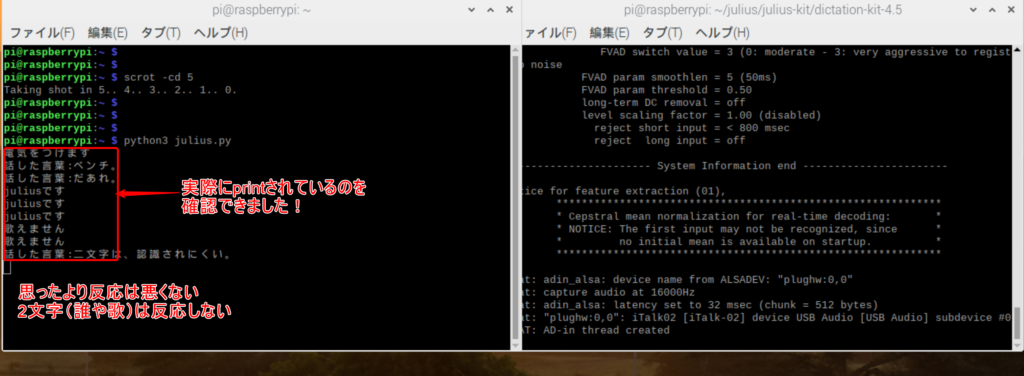Click 'long-term DC removal = off' line
Screen dimensions: 1024x376
(663, 102)
